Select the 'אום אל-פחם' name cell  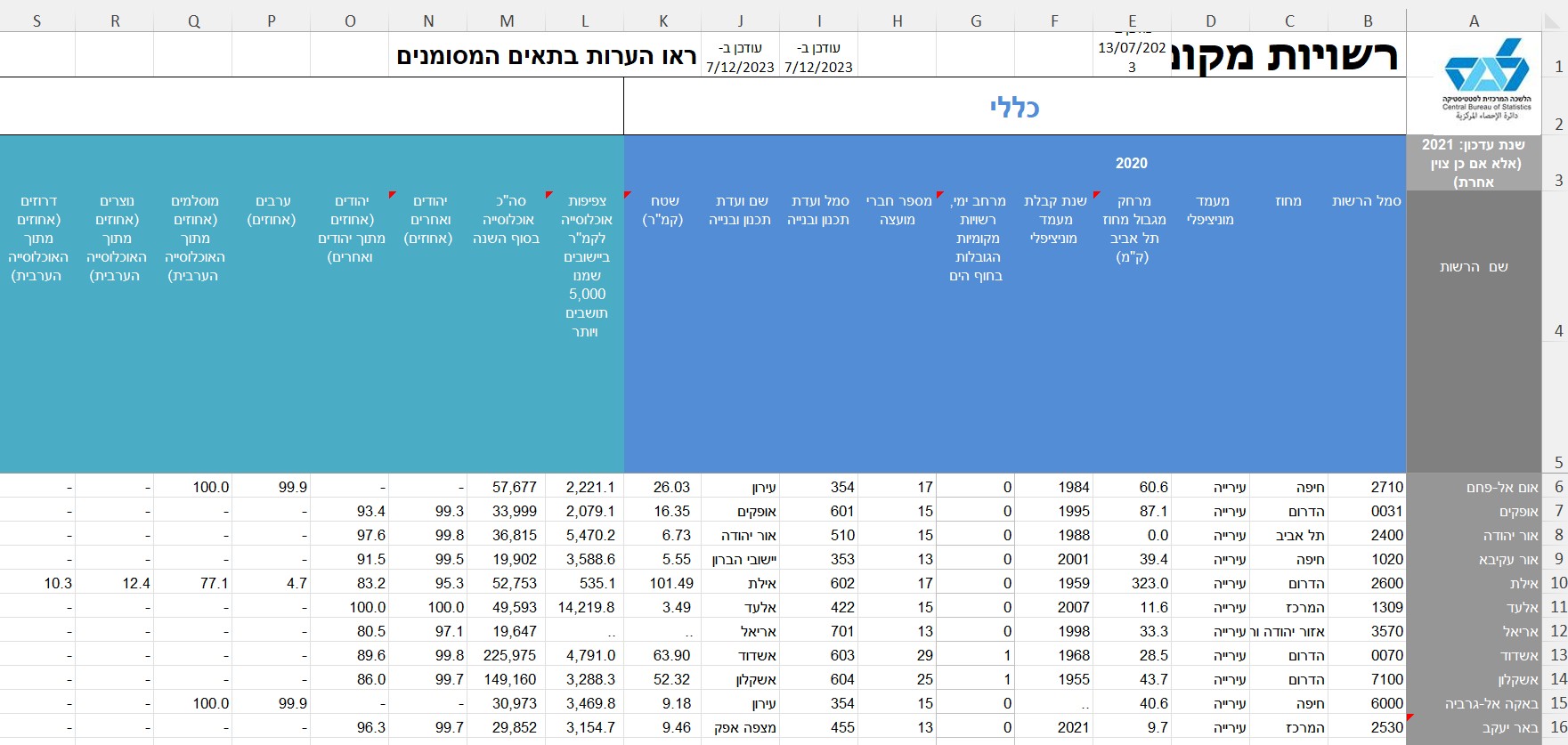click(1474, 487)
